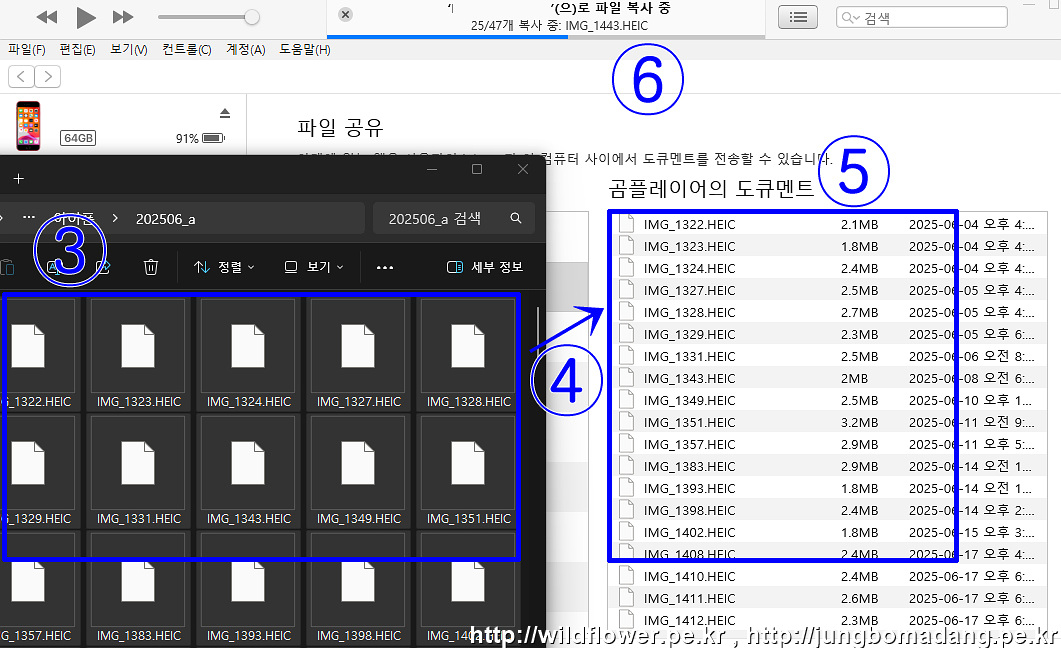Screen dimensions: 1061x648
Task: Open the 정렬 sort dropdown
Action: (224, 267)
